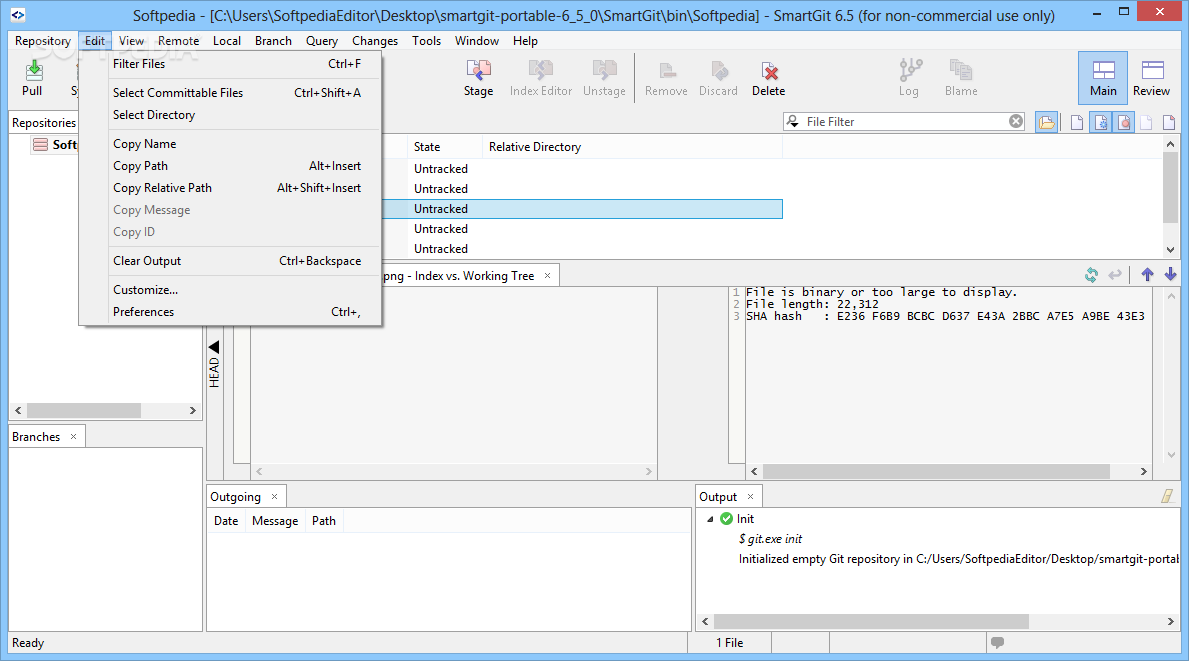Screen dimensions: 1189x661
Task: Toggle the plain blank page file filter
Action: [x=1077, y=122]
